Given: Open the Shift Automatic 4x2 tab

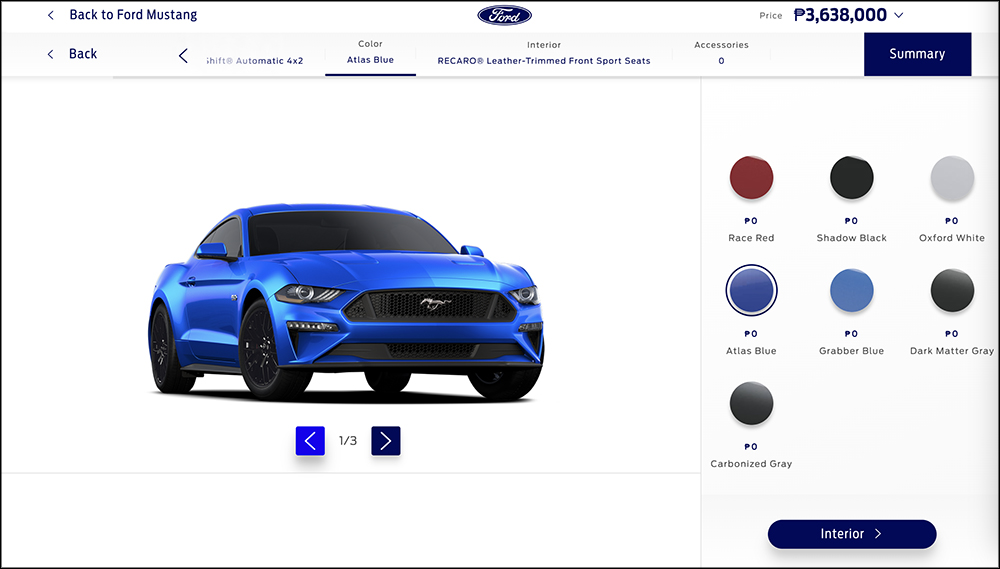Looking at the screenshot, I should (x=254, y=61).
